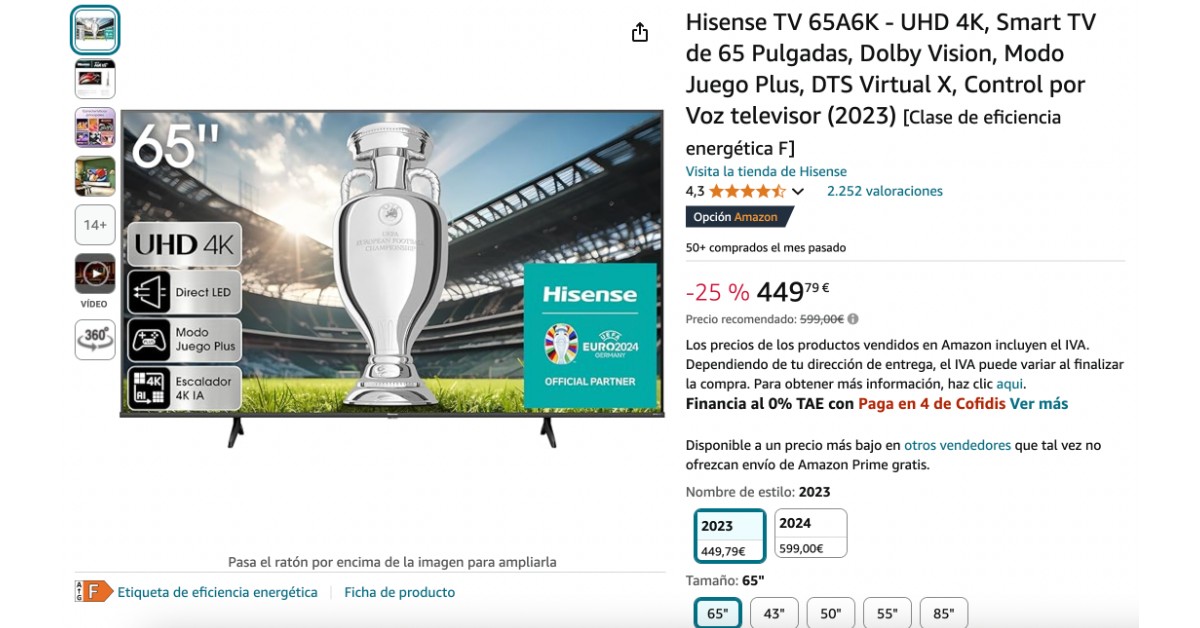The image size is (1200, 628).
Task: Open 'Etiqueta de eficiencia energética' link
Action: (217, 592)
